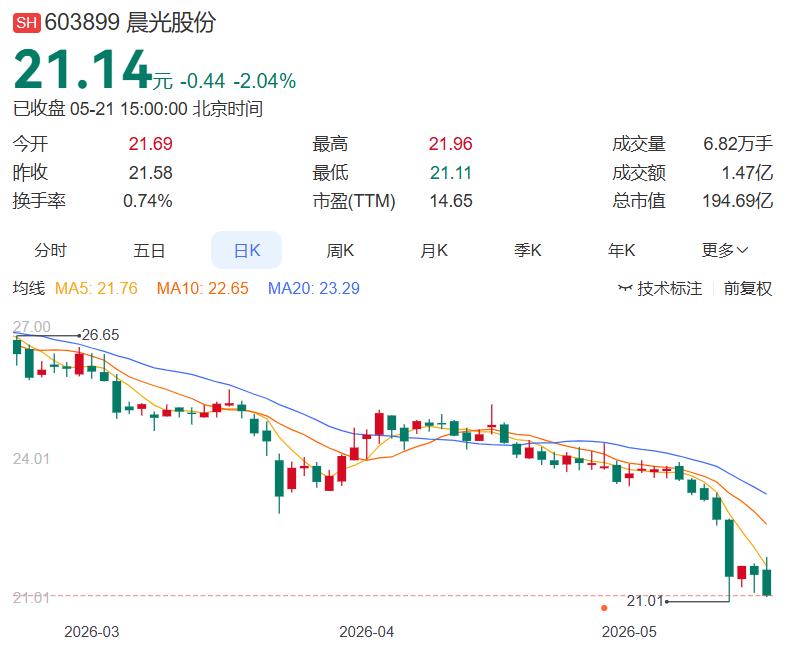
Task: Click the current price 21.14
Action: pyautogui.click(x=83, y=70)
